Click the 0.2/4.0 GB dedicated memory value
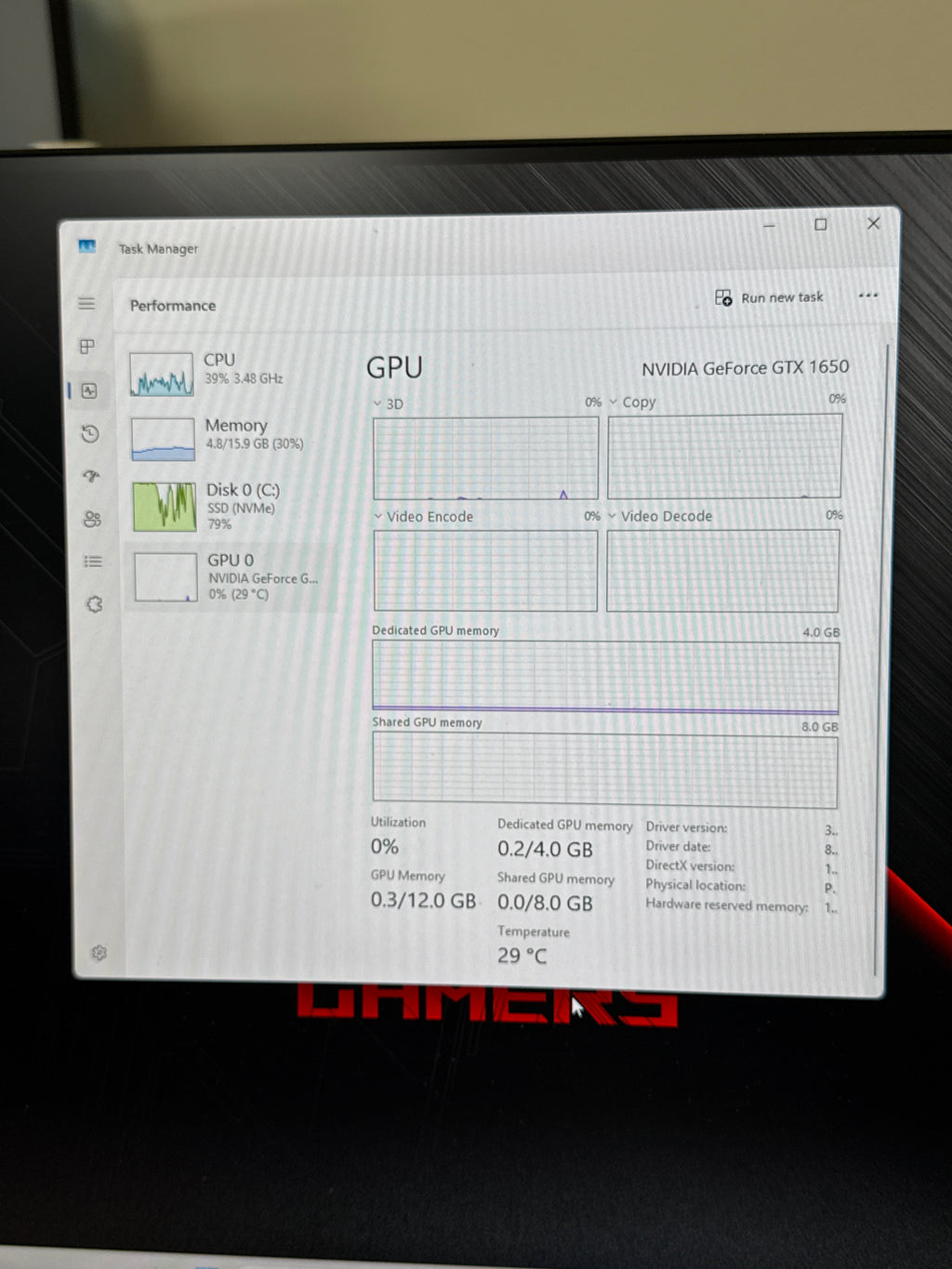The width and height of the screenshot is (952, 1269). [x=545, y=849]
